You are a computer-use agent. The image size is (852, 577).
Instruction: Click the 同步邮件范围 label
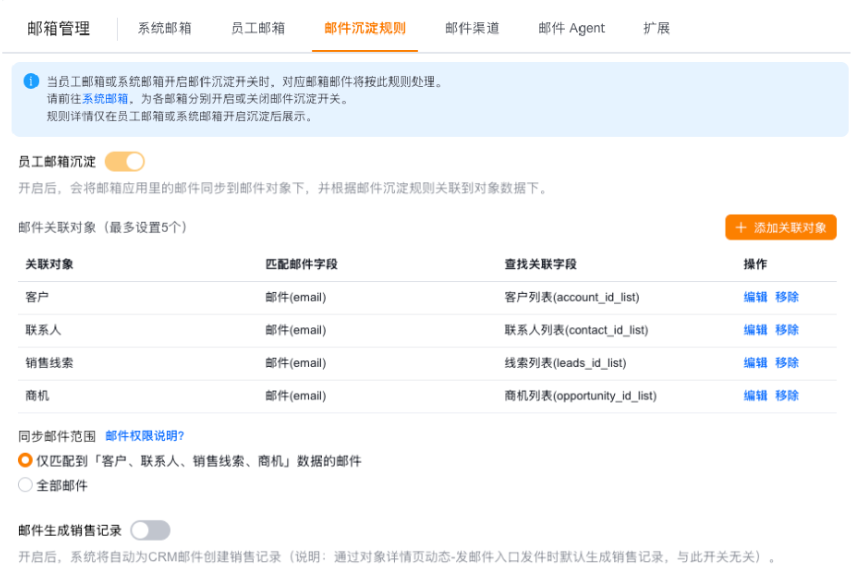coord(57,436)
